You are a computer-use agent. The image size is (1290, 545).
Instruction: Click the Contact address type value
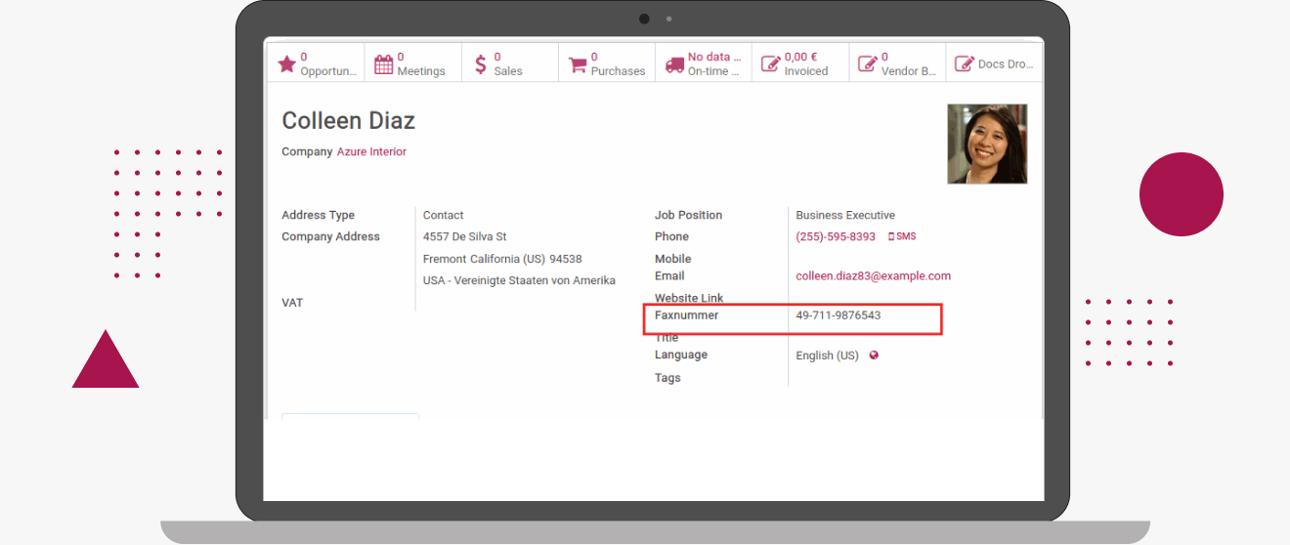pyautogui.click(x=443, y=215)
